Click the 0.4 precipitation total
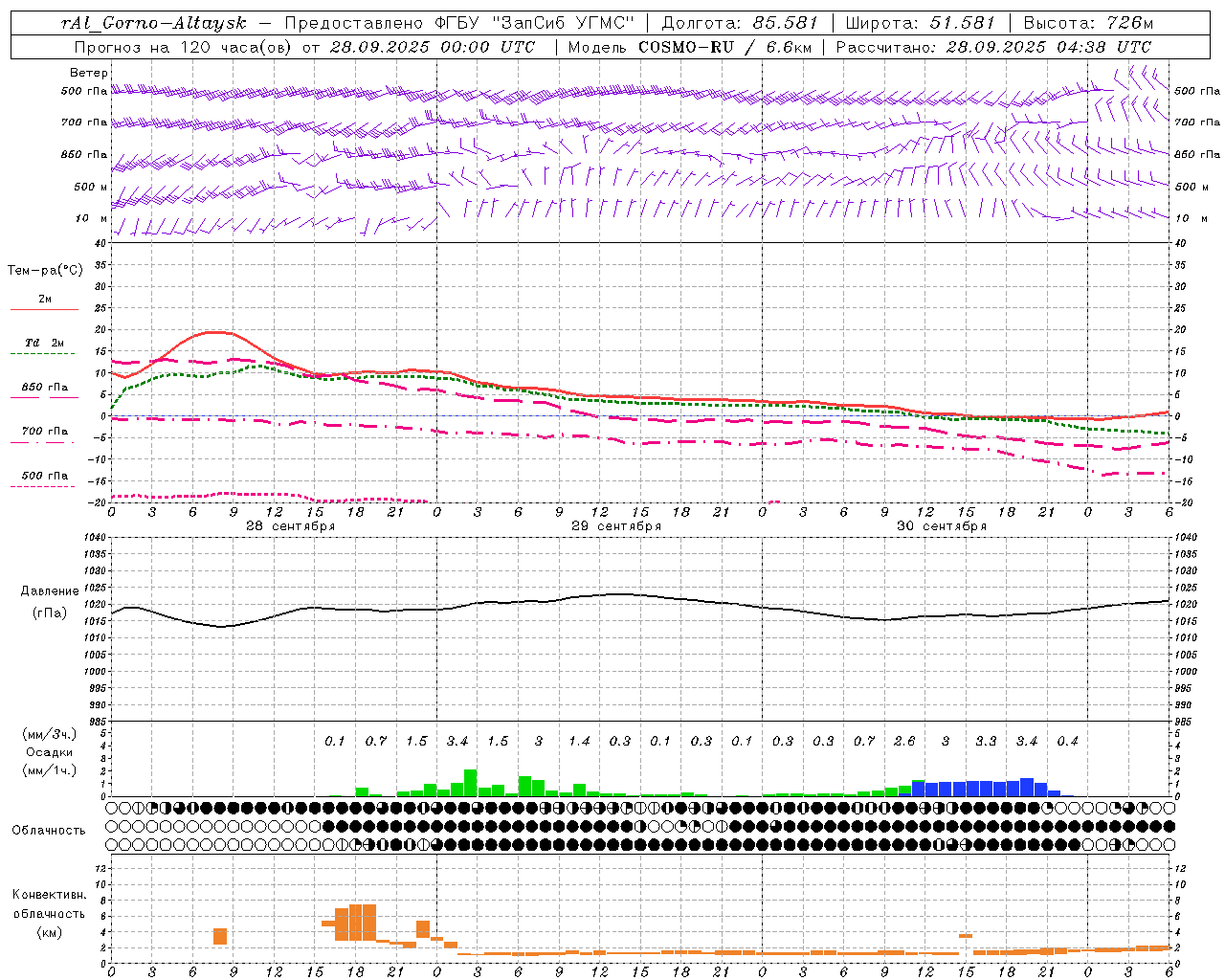 [1067, 741]
